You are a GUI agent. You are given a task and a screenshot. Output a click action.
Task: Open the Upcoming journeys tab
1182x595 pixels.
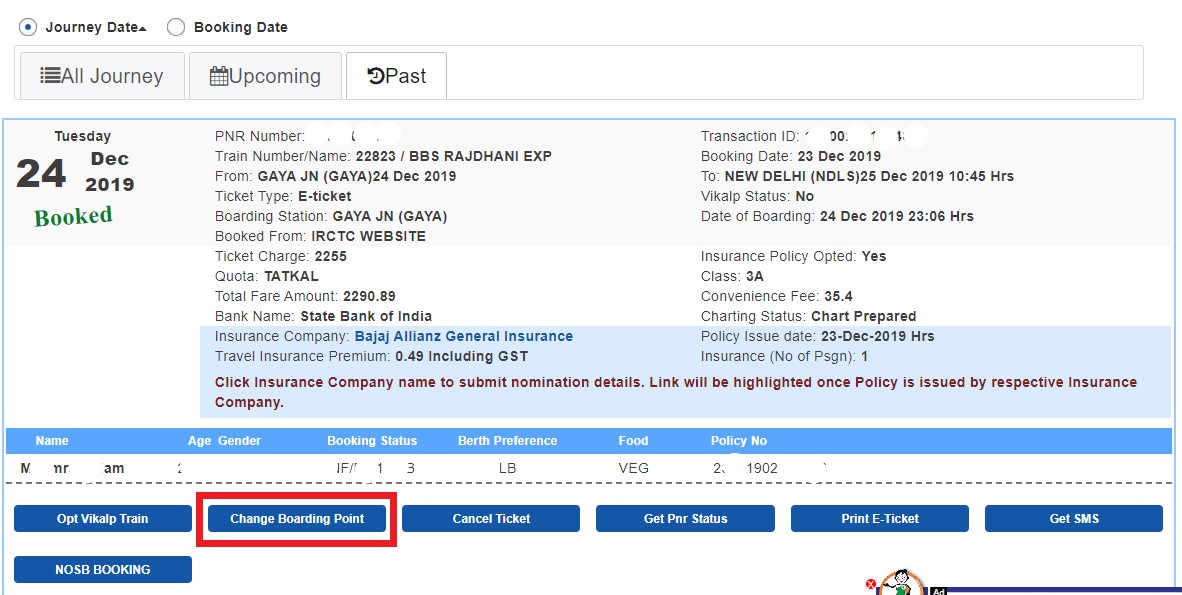265,75
